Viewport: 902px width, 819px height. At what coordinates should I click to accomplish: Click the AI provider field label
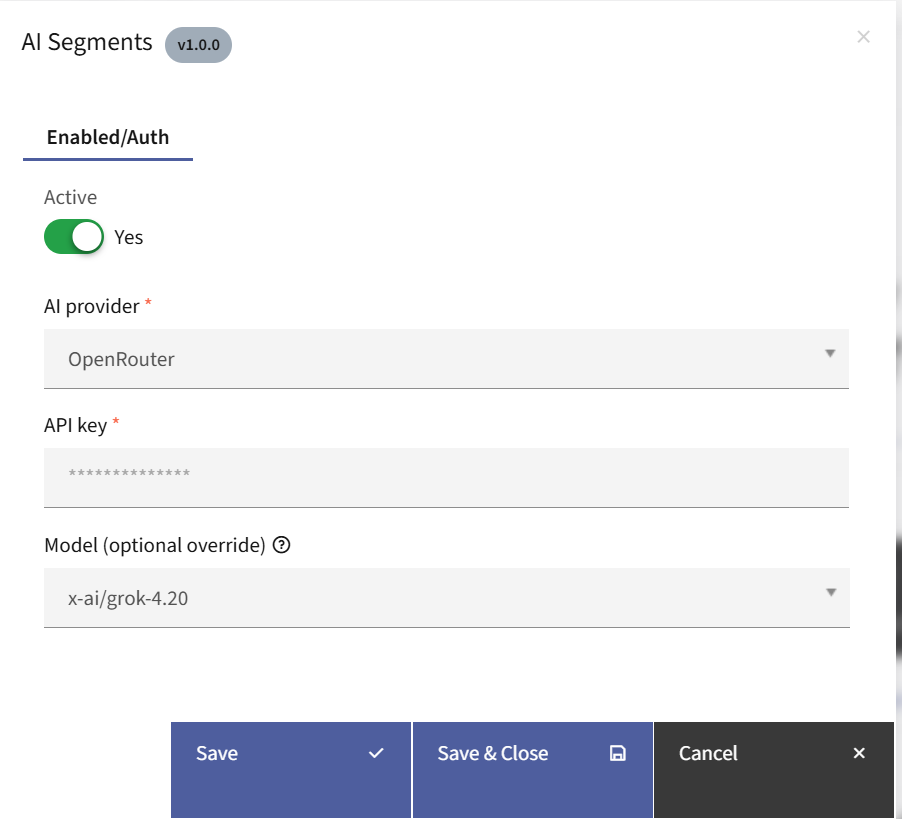[92, 306]
